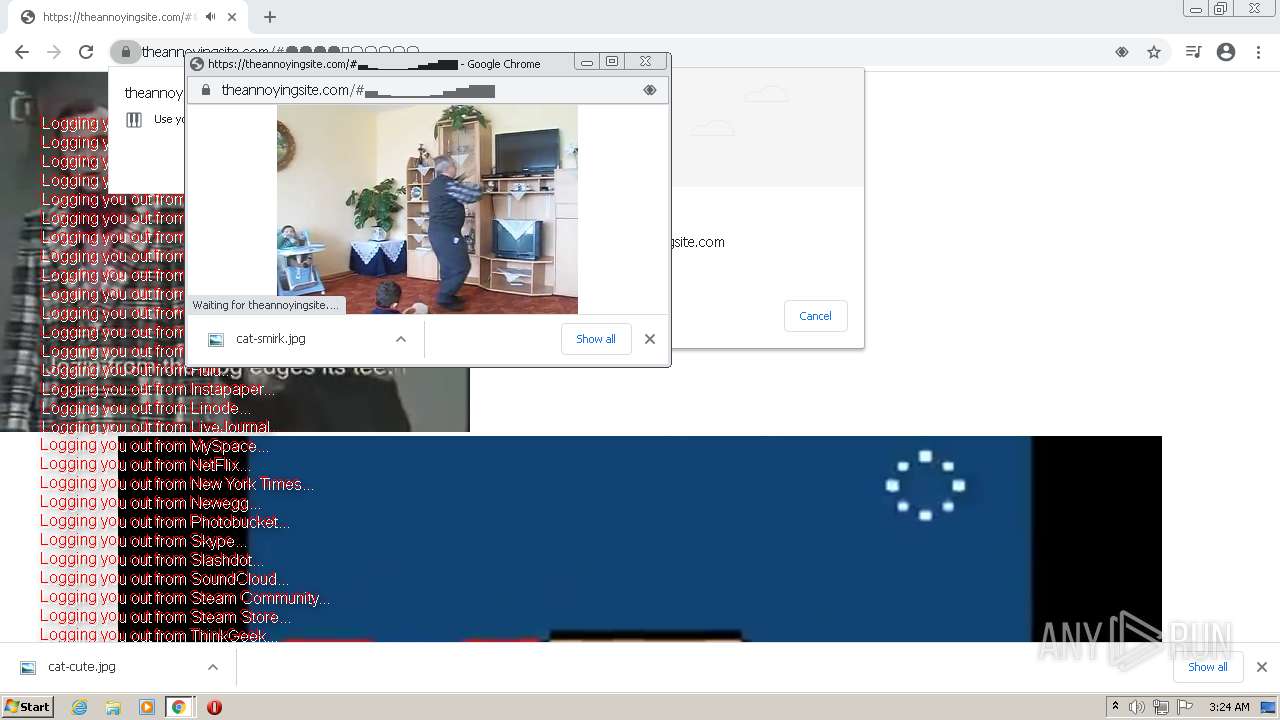Launch Internet Explorer from the taskbar

coord(80,707)
